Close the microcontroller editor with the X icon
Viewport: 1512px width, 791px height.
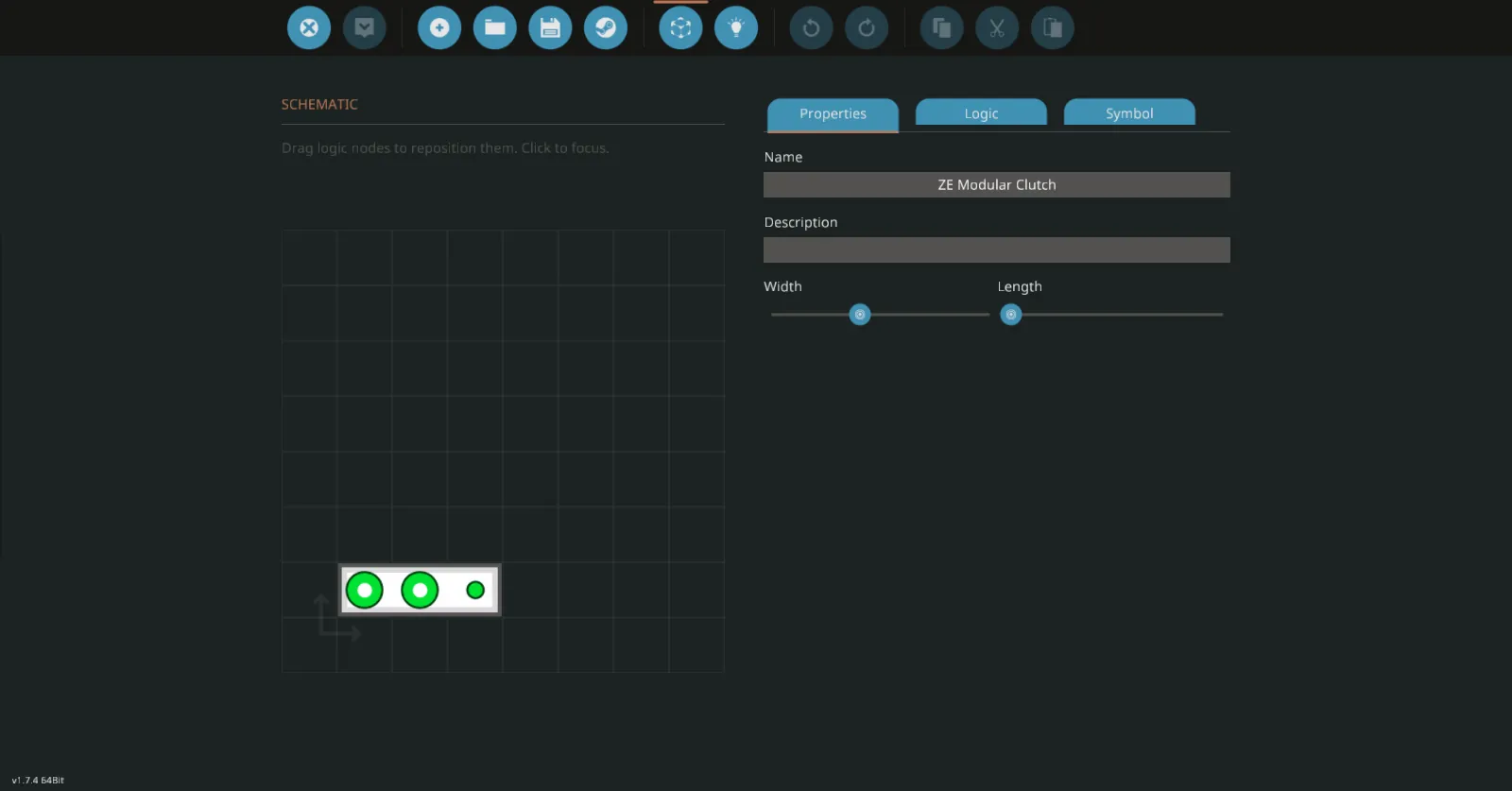click(309, 27)
